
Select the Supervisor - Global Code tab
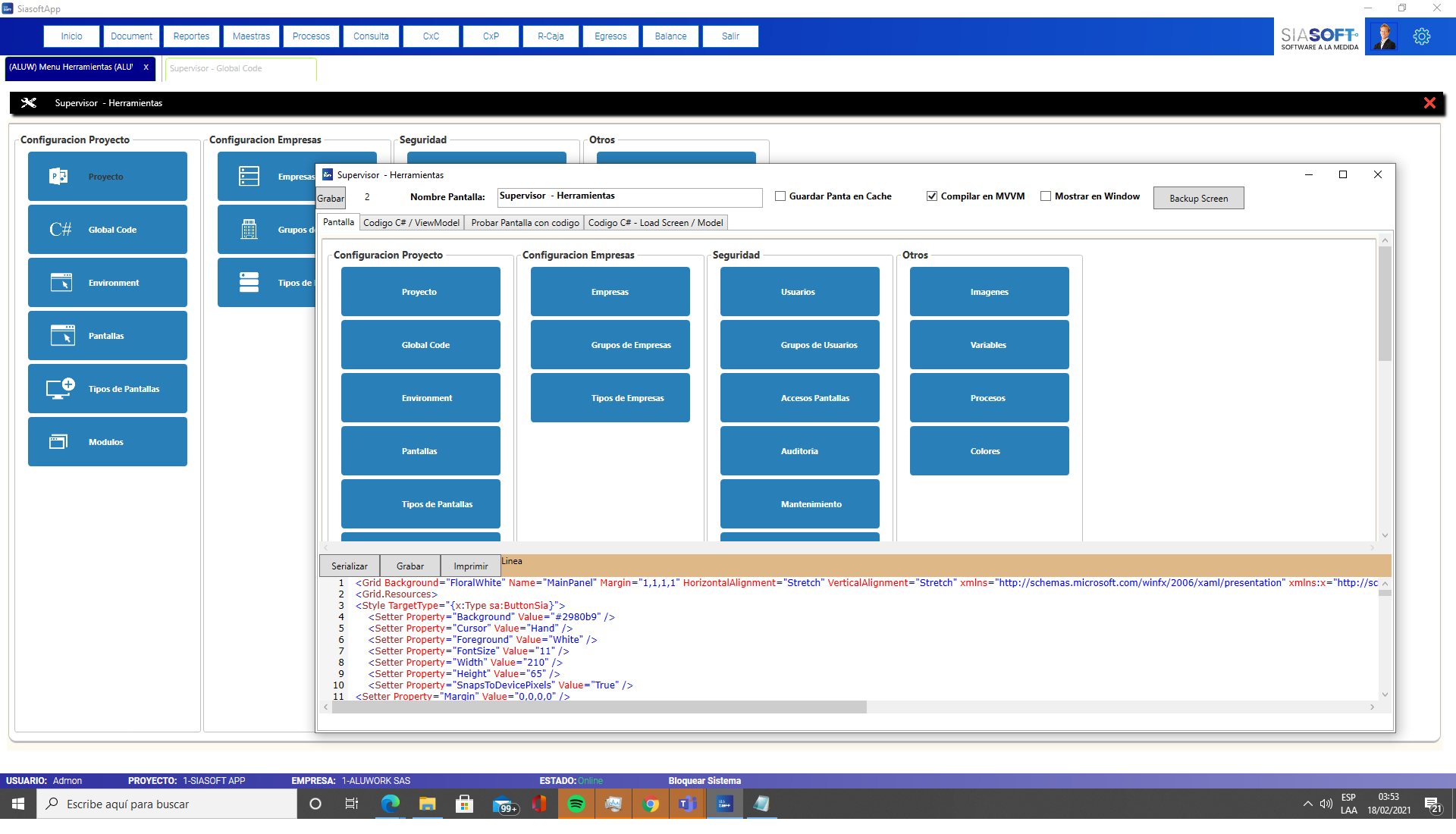point(215,68)
